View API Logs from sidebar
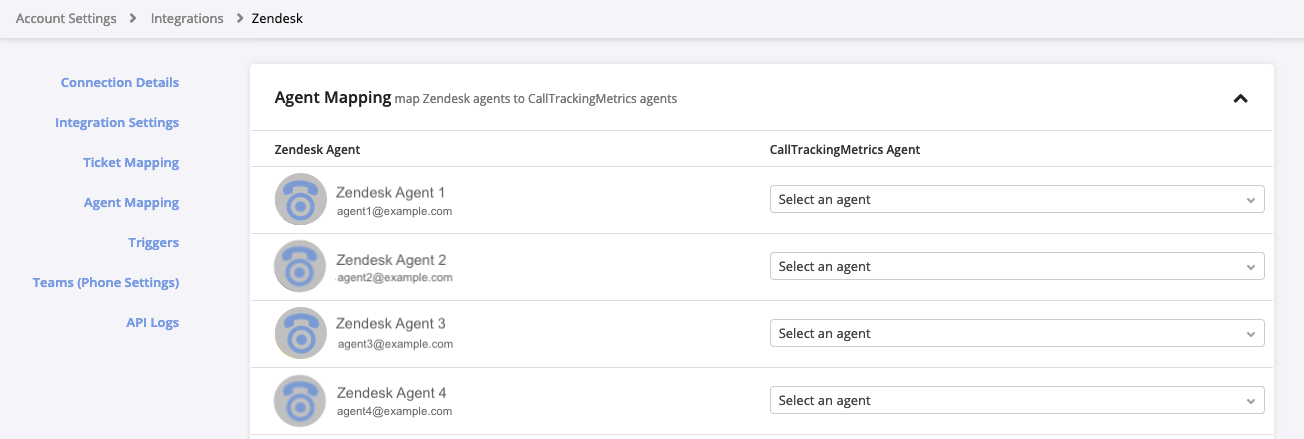 (x=152, y=322)
